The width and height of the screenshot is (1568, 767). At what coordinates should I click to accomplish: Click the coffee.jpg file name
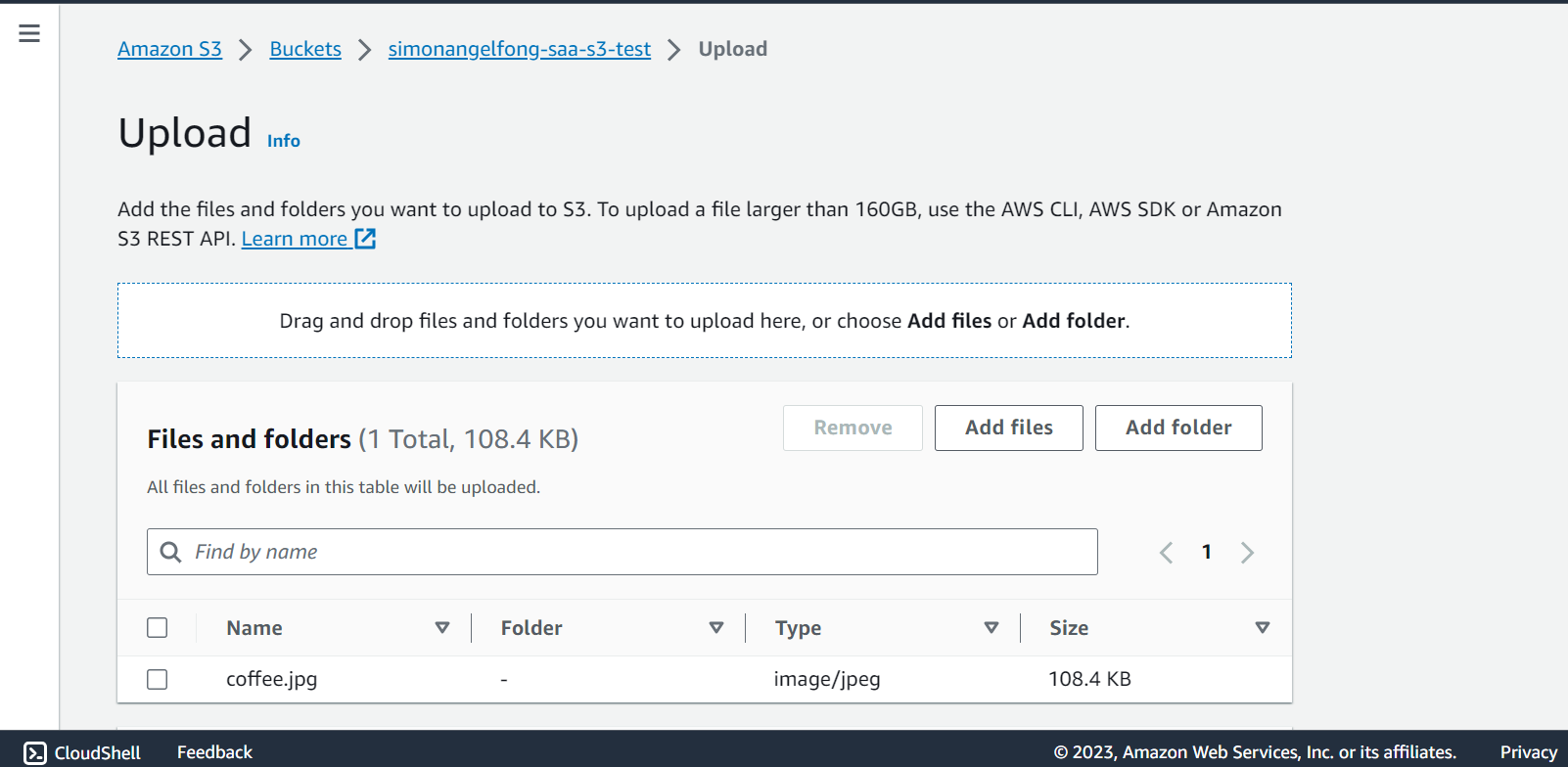pyautogui.click(x=272, y=679)
